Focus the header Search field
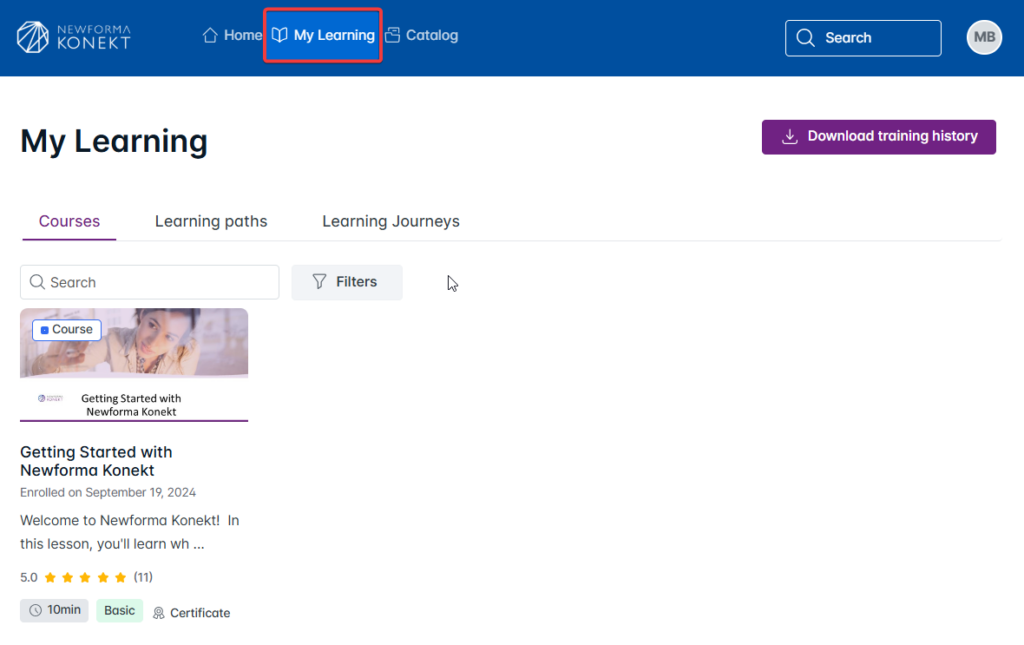 click(x=863, y=38)
